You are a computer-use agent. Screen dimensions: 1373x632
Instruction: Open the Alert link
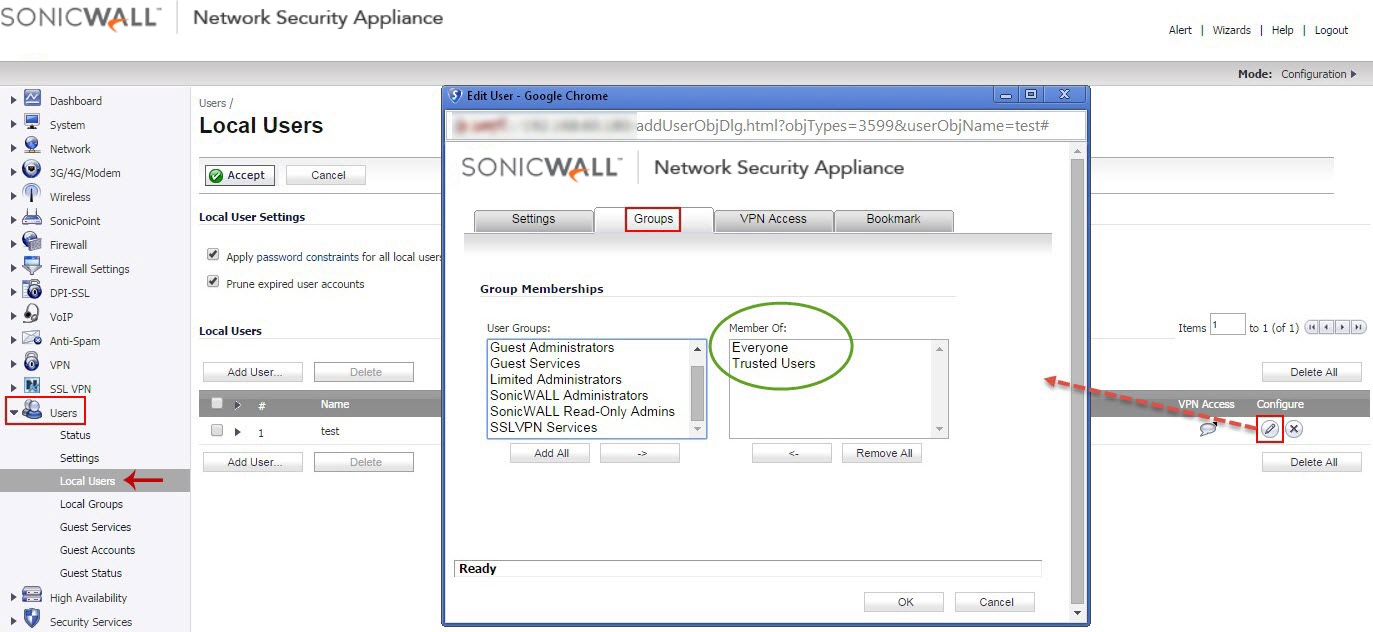tap(1180, 30)
